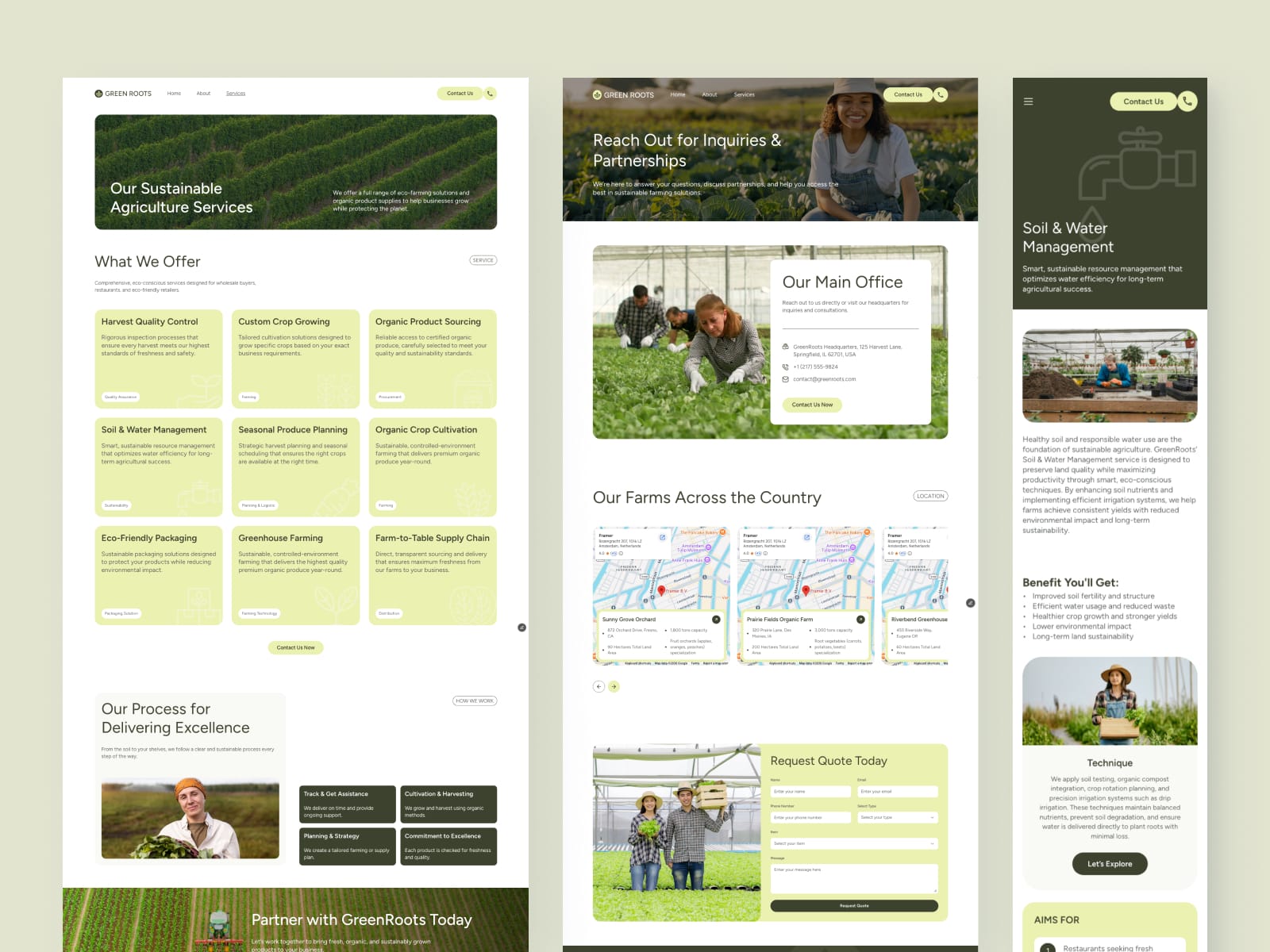Open the Seasonal Produce Planning service card

click(296, 467)
